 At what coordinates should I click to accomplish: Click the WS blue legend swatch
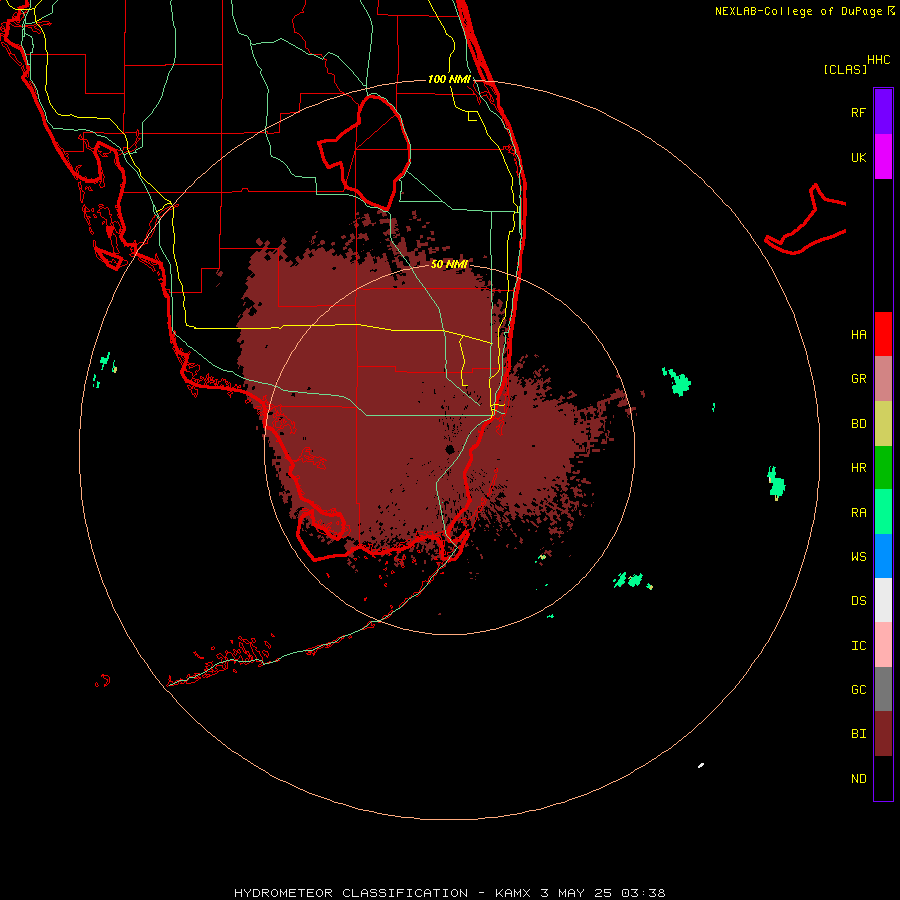click(883, 556)
